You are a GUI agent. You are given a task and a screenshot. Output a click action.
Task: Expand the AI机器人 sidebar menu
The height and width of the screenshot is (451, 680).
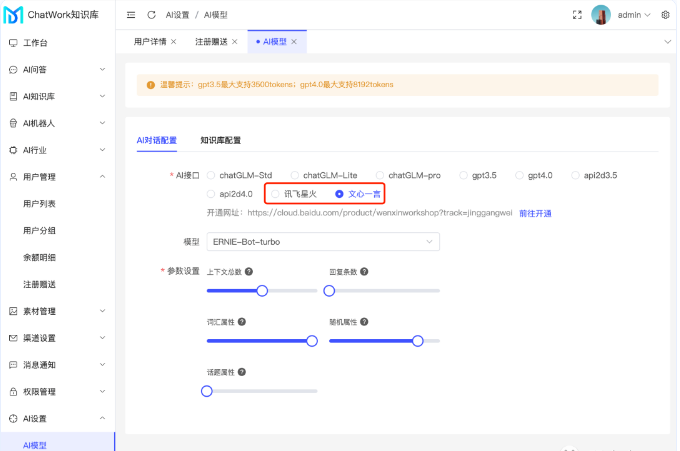pos(102,123)
